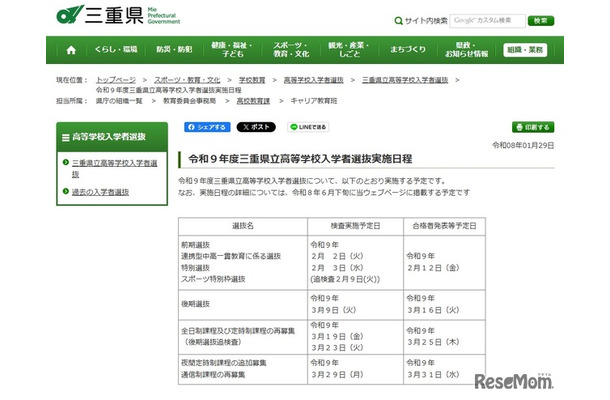Click 追検査2月9日(火) text
Screen dimensions: 610x400
(x=345, y=279)
